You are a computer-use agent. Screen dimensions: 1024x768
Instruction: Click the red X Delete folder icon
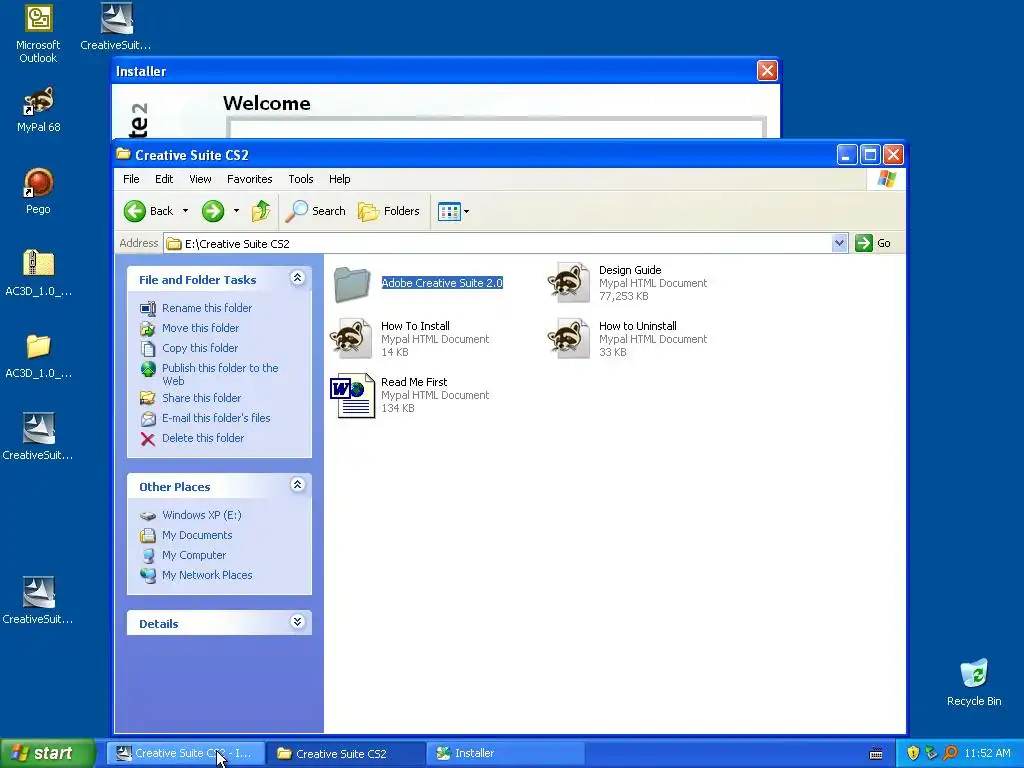click(148, 439)
